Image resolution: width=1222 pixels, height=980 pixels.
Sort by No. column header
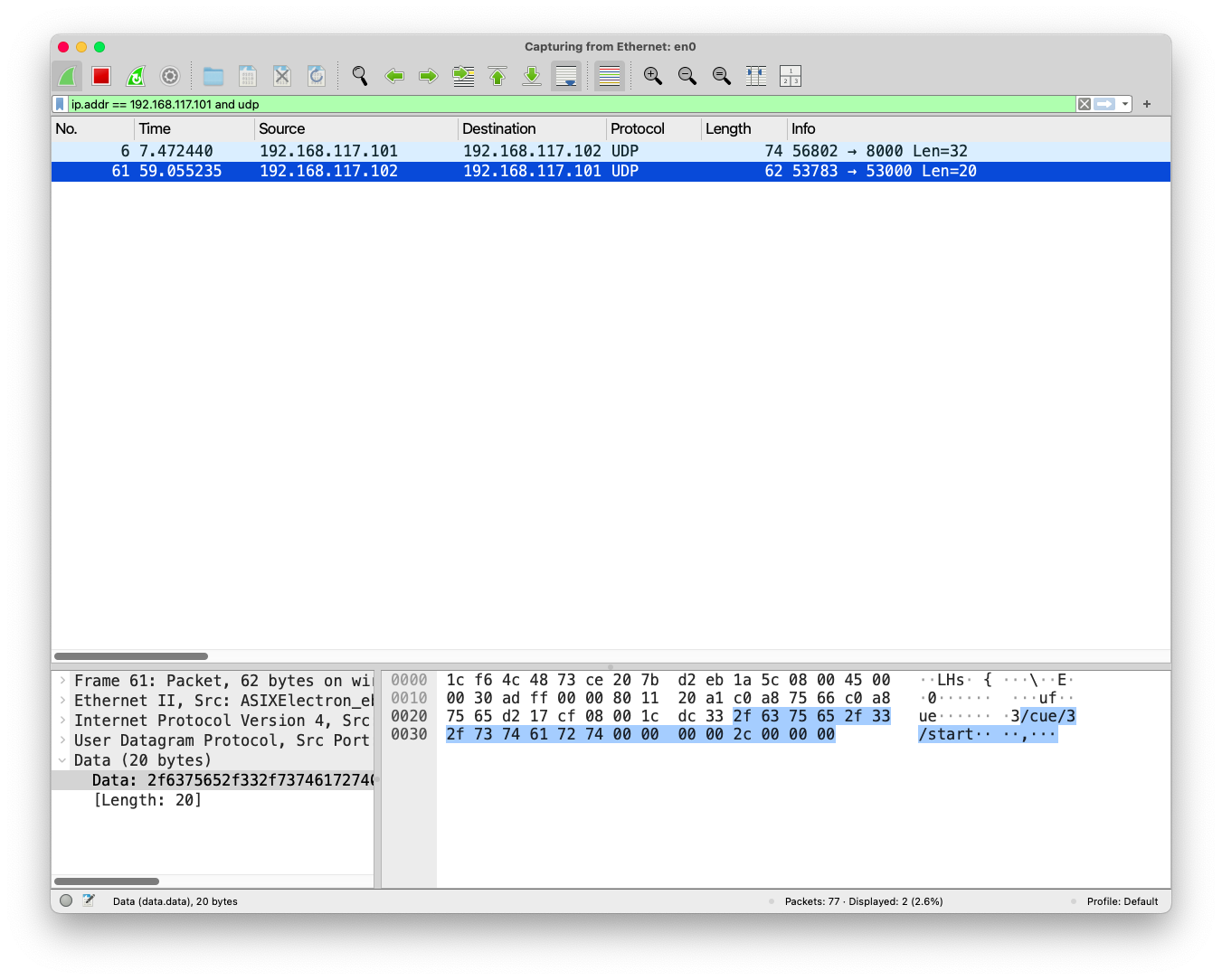pyautogui.click(x=93, y=128)
